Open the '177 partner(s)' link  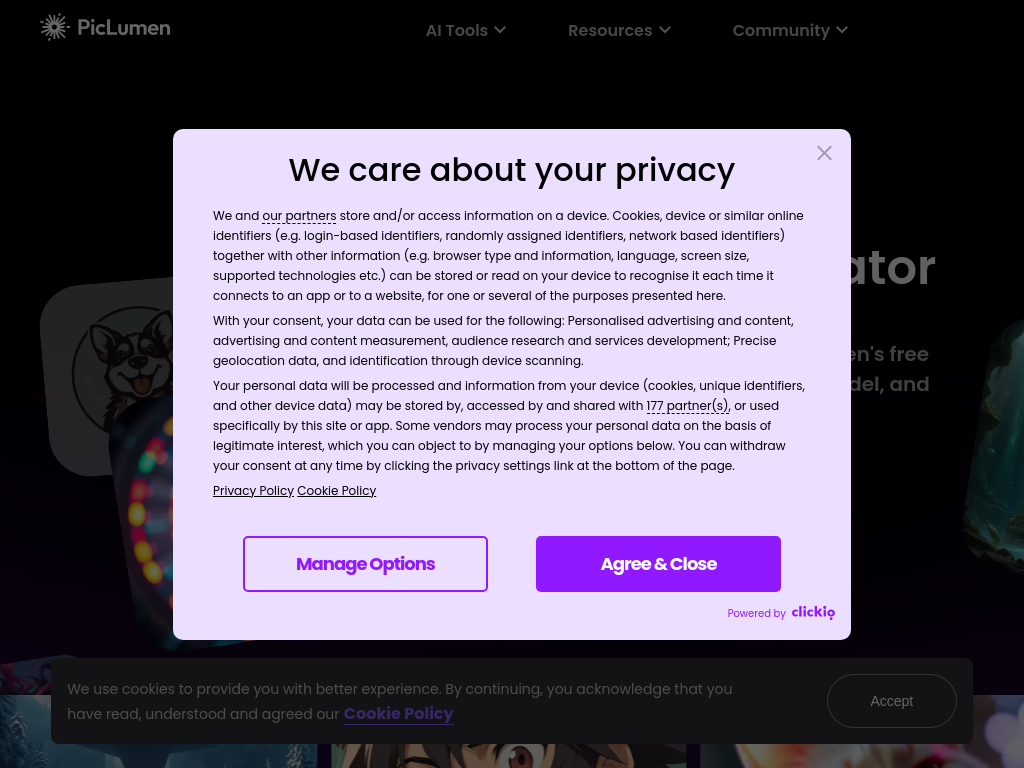coord(687,406)
